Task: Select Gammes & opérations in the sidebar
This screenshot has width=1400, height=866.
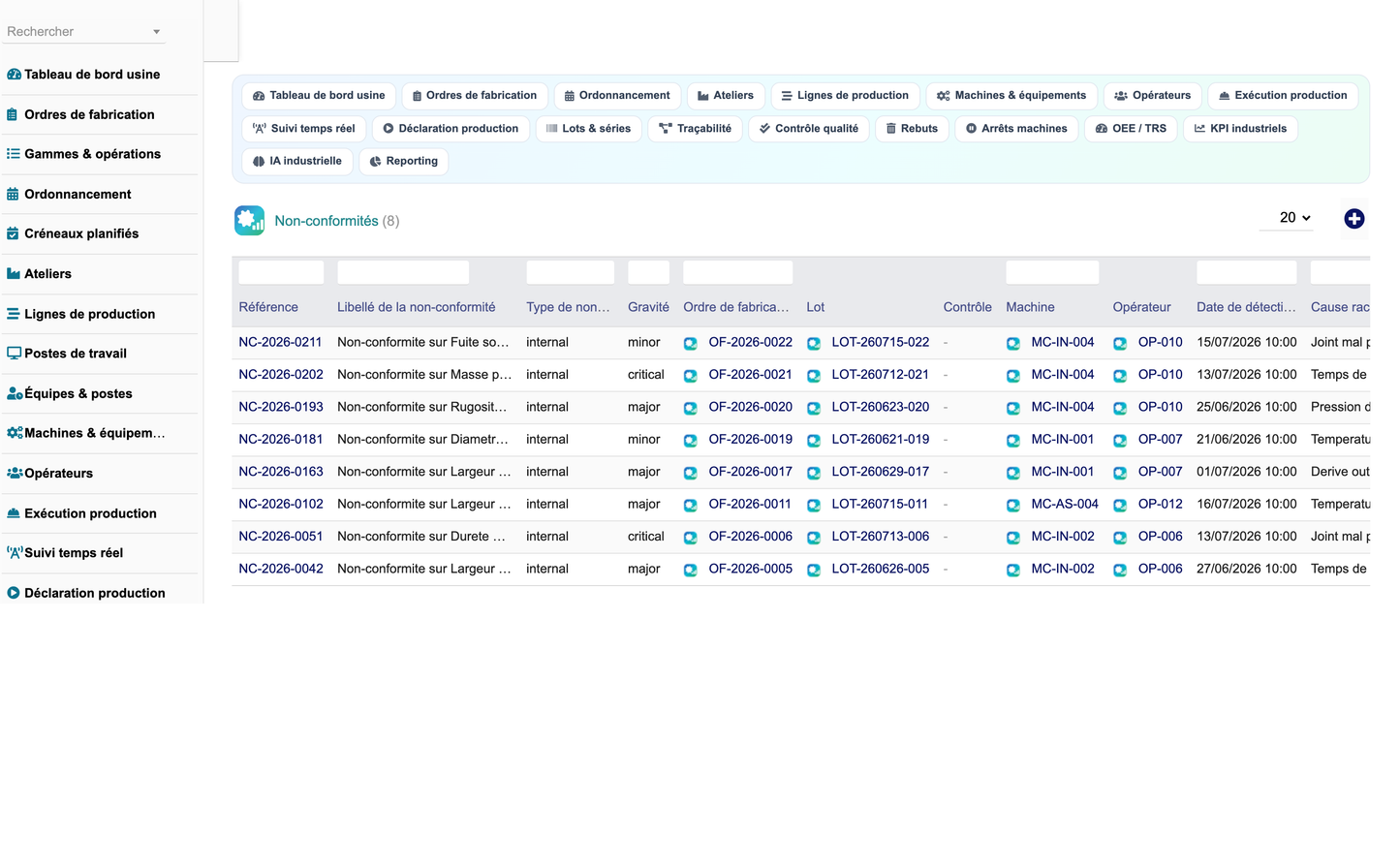Action: pos(92,154)
